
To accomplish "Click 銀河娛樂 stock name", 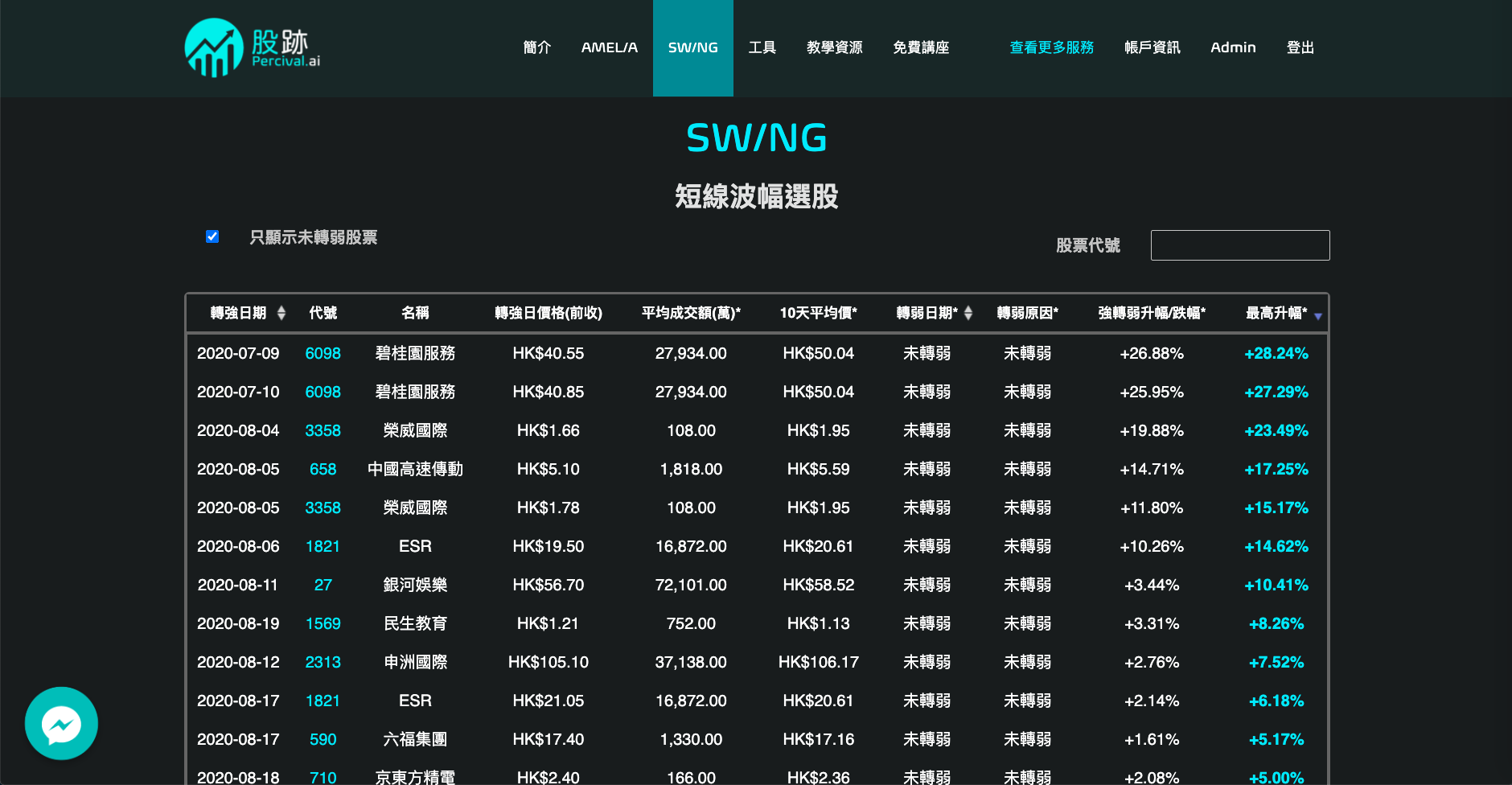I will 415,585.
